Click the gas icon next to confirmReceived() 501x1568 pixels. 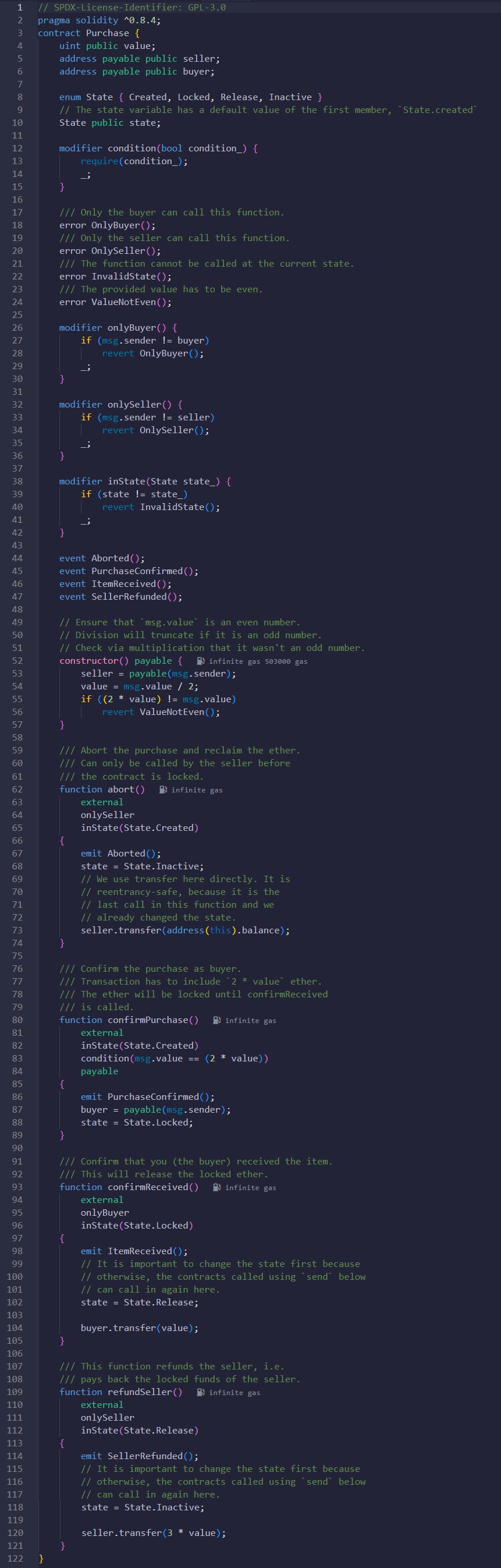pyautogui.click(x=216, y=1187)
